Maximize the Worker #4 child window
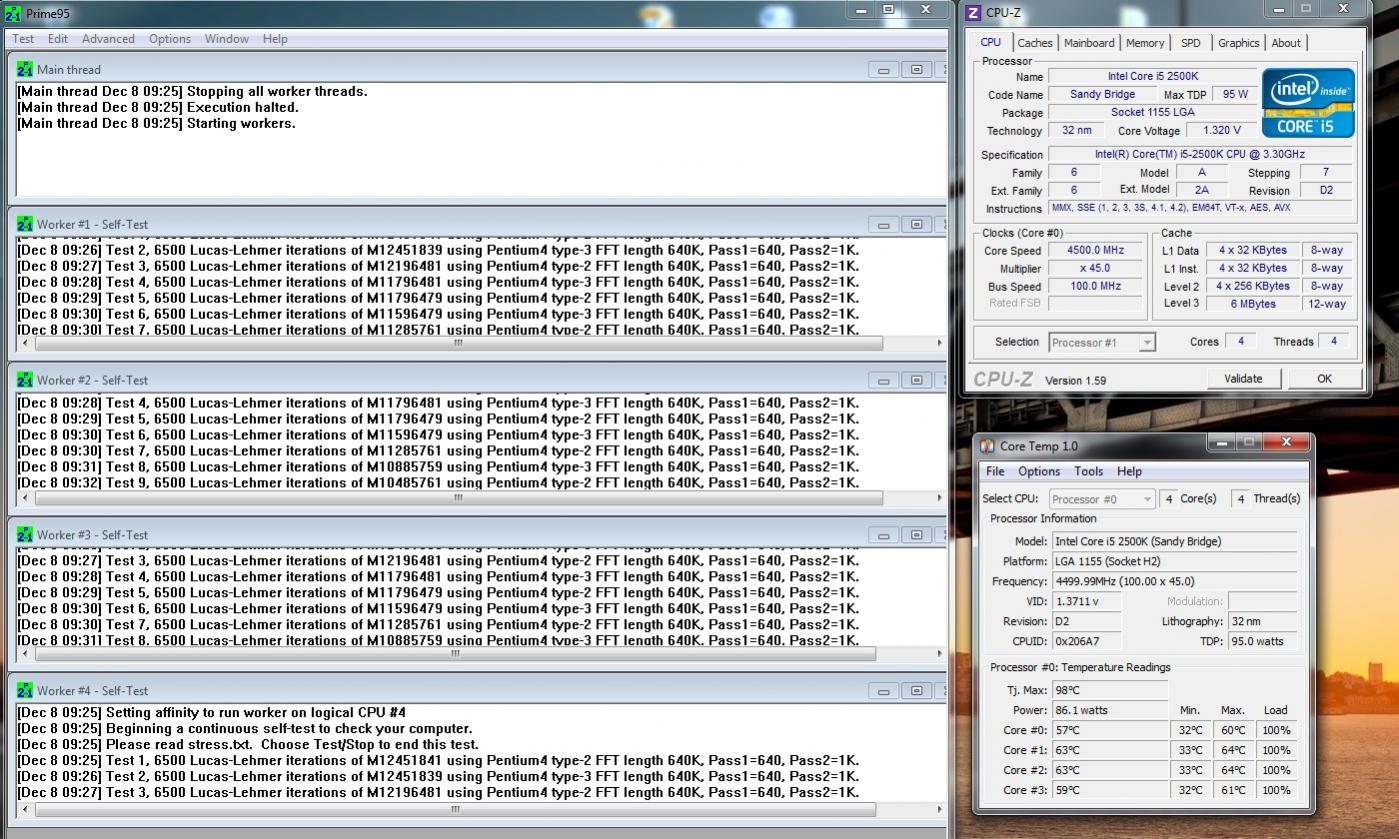 (916, 690)
